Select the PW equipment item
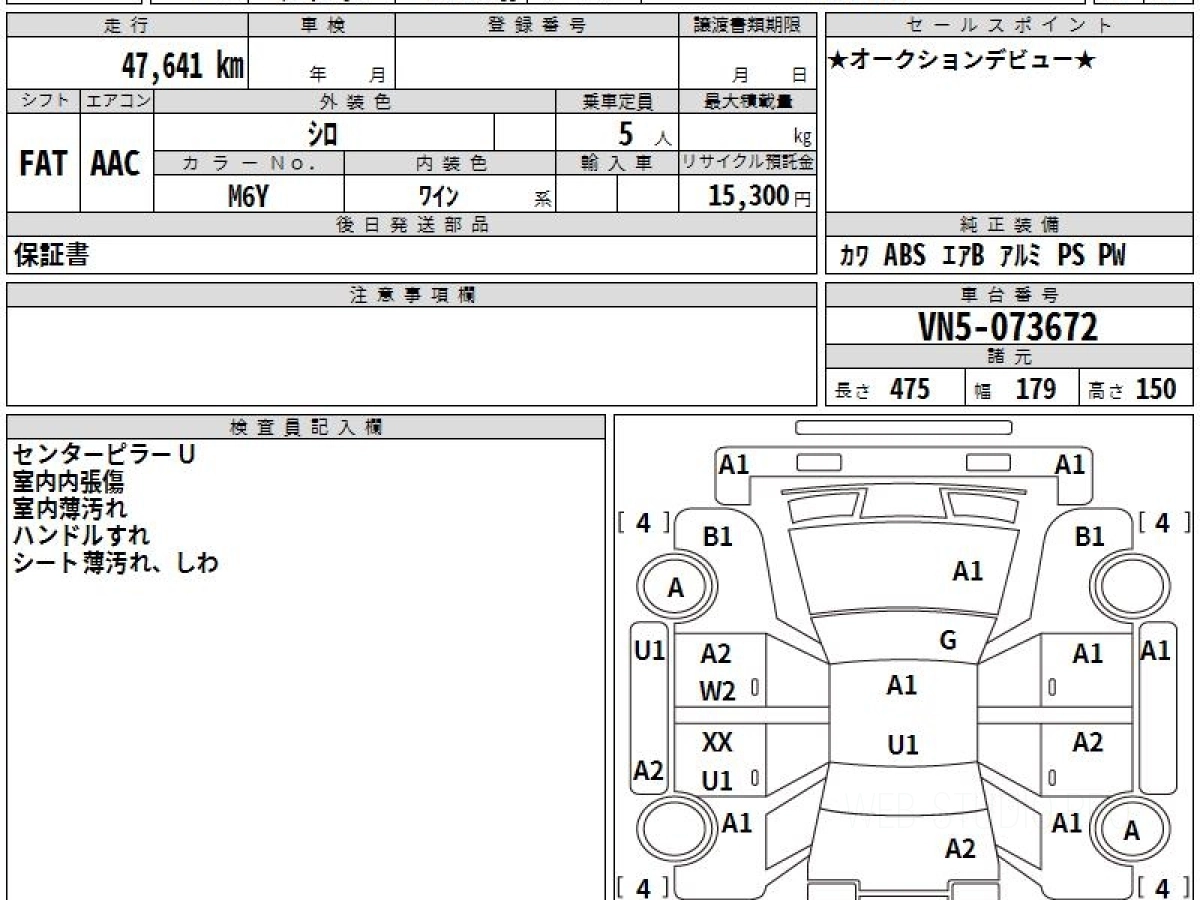Screen dimensions: 1200x900 (x=1112, y=256)
